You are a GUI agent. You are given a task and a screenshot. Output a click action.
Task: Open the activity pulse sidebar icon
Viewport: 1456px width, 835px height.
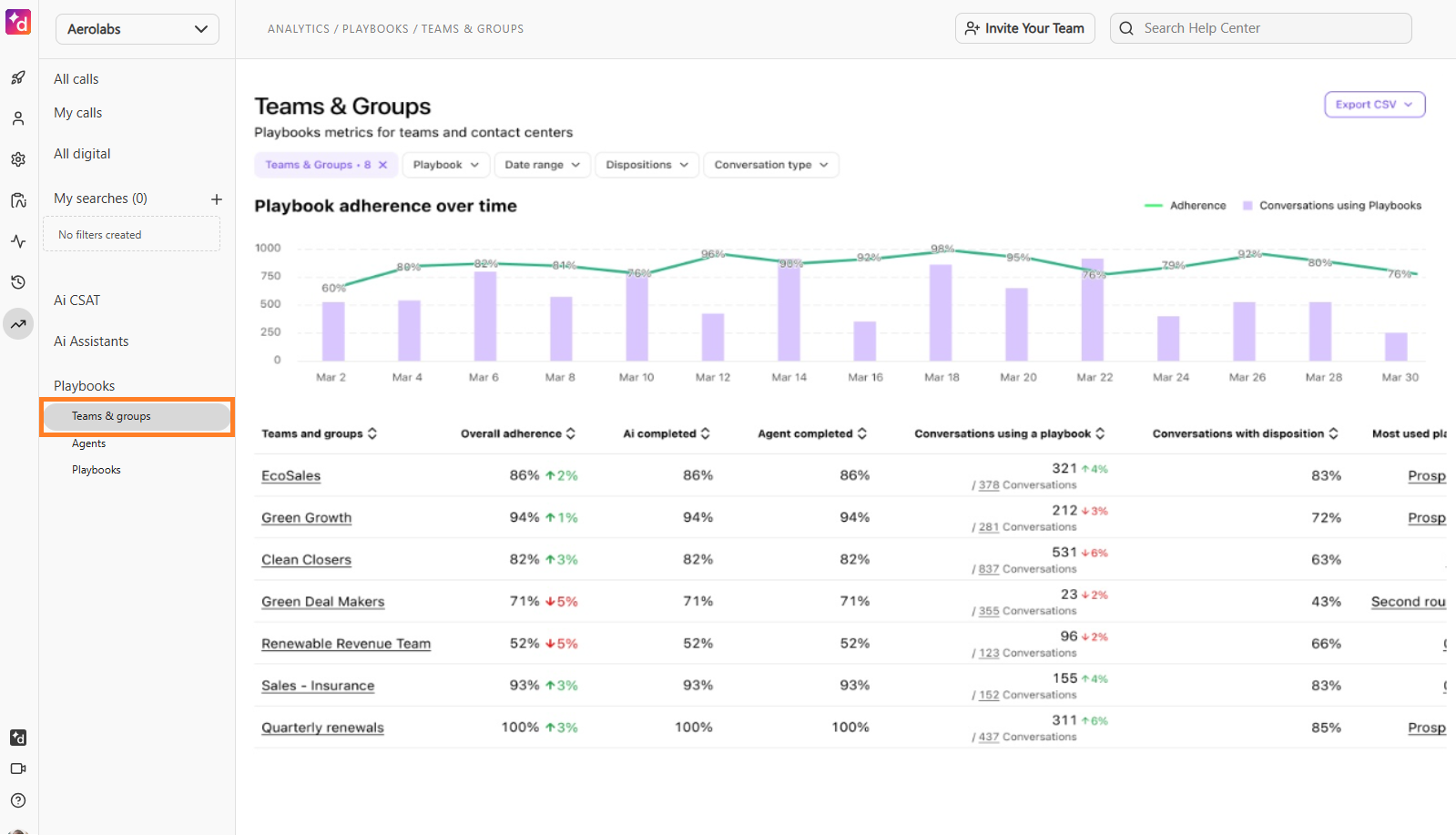coord(18,241)
